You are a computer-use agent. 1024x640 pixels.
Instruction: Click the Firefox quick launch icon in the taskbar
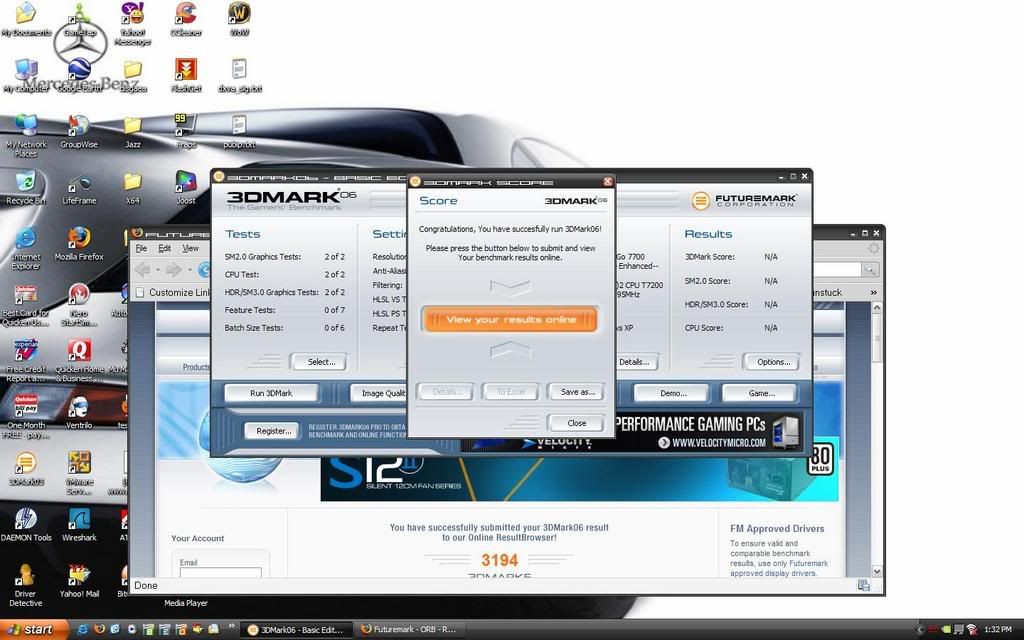[99, 630]
